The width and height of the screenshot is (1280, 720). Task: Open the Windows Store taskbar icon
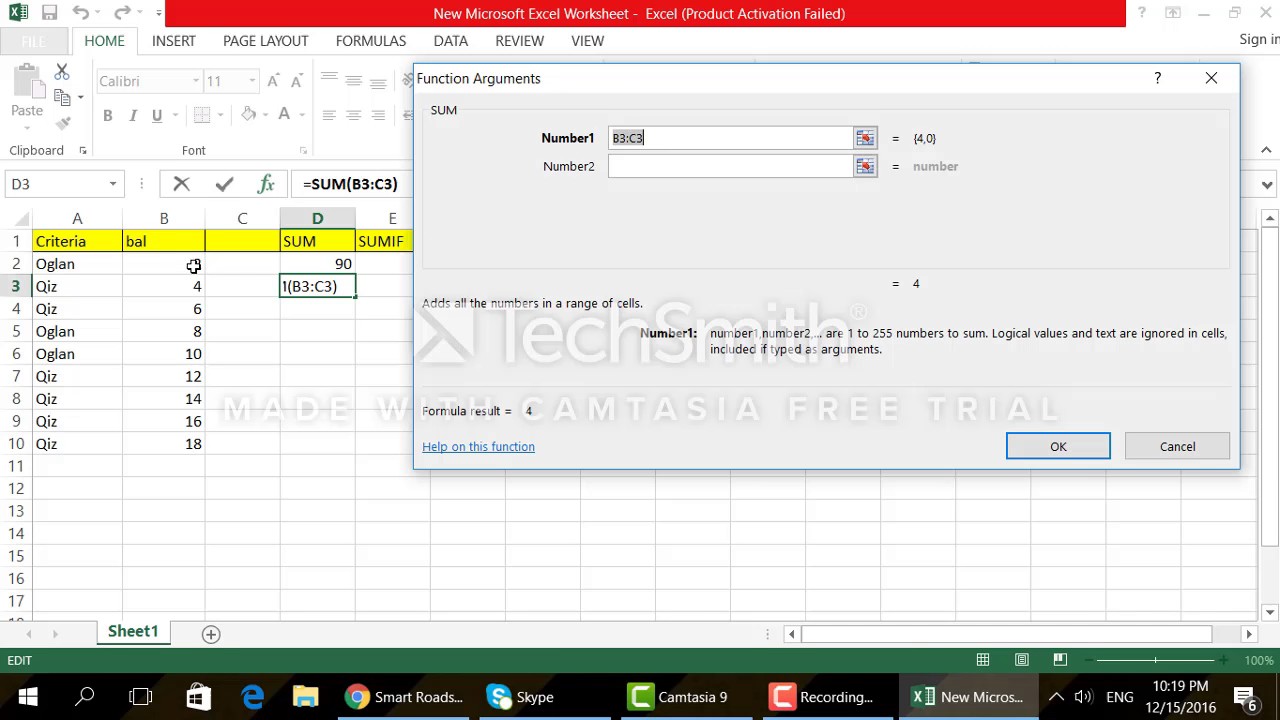pos(198,697)
